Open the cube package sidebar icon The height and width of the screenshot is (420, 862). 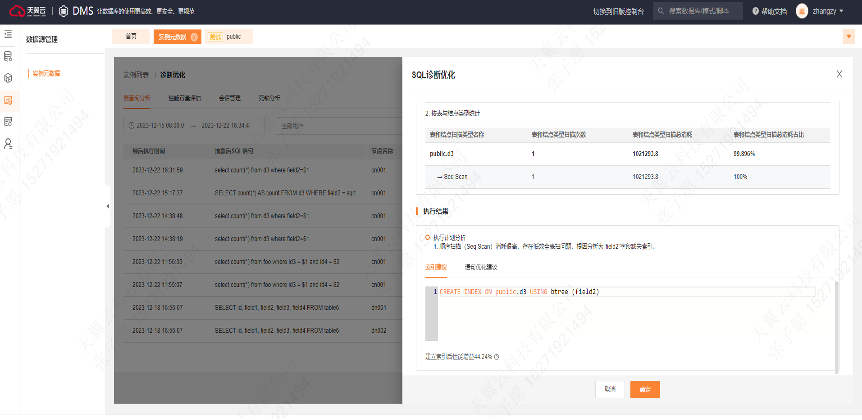(x=8, y=78)
